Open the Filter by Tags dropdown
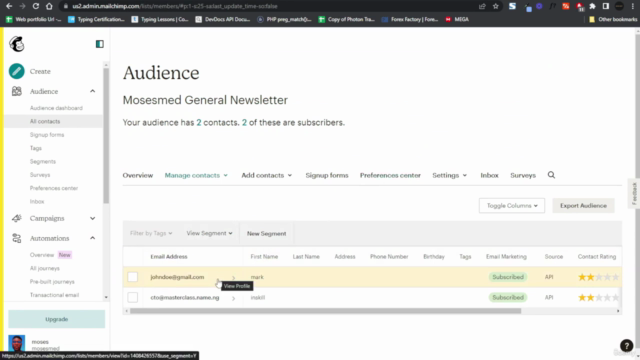This screenshot has height=360, width=640. [151, 233]
